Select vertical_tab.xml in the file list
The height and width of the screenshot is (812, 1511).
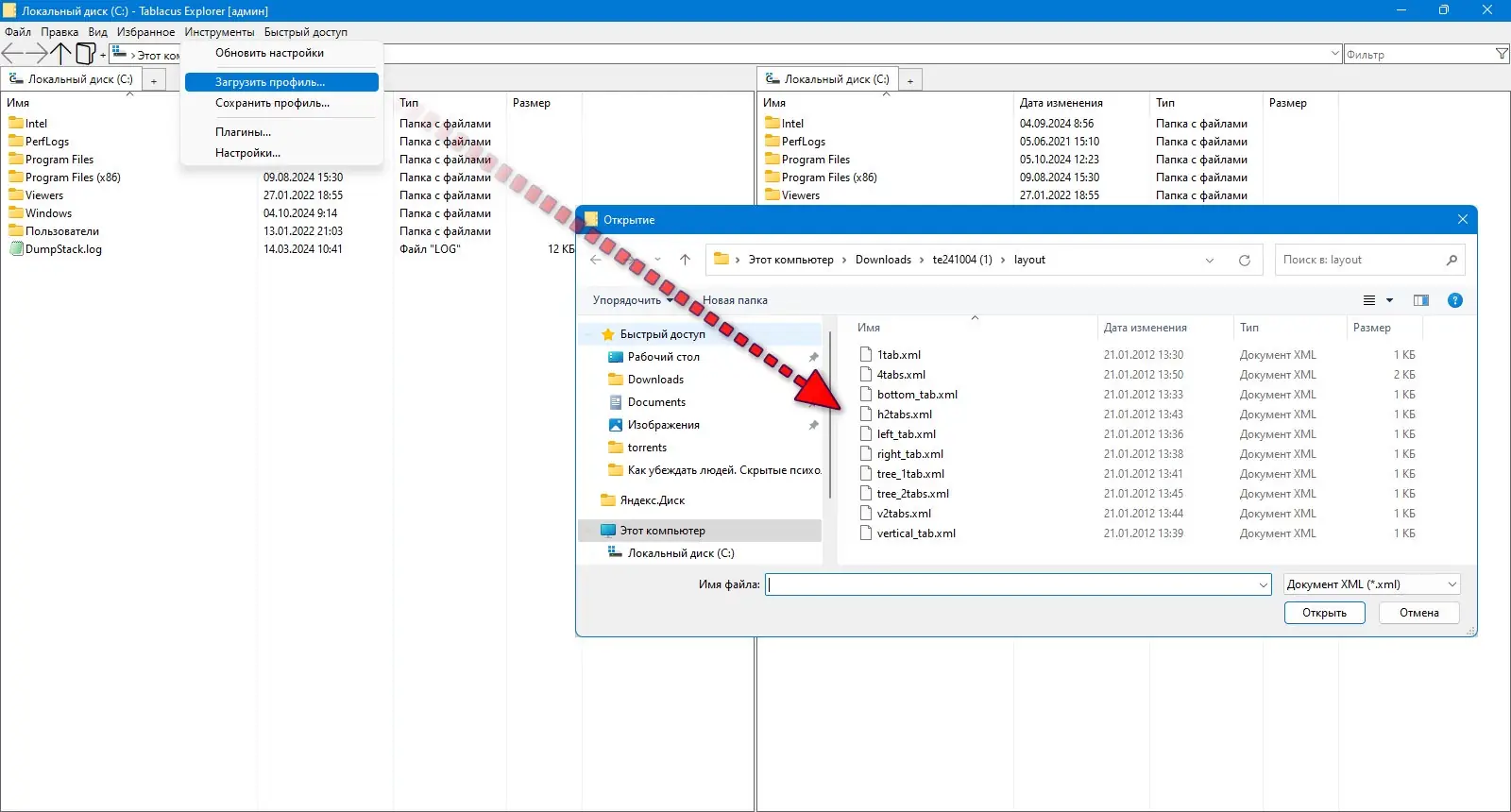pos(916,533)
